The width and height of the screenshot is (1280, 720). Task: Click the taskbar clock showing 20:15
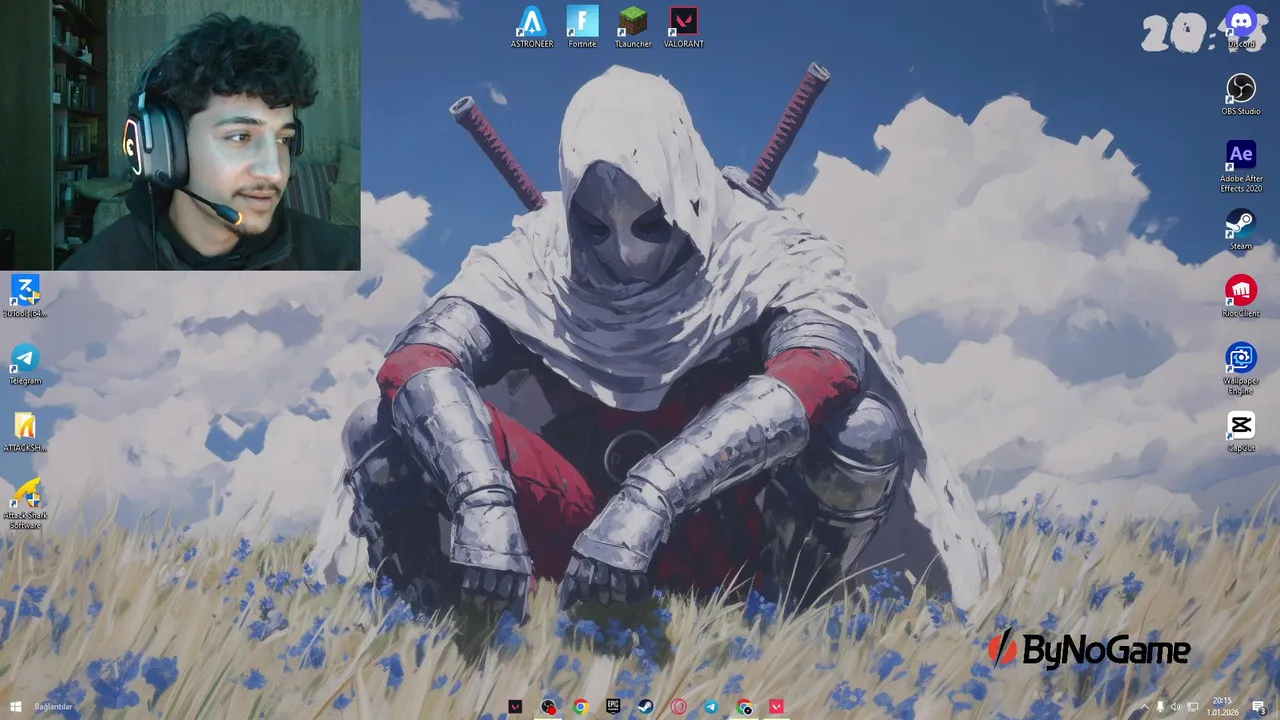pyautogui.click(x=1221, y=707)
